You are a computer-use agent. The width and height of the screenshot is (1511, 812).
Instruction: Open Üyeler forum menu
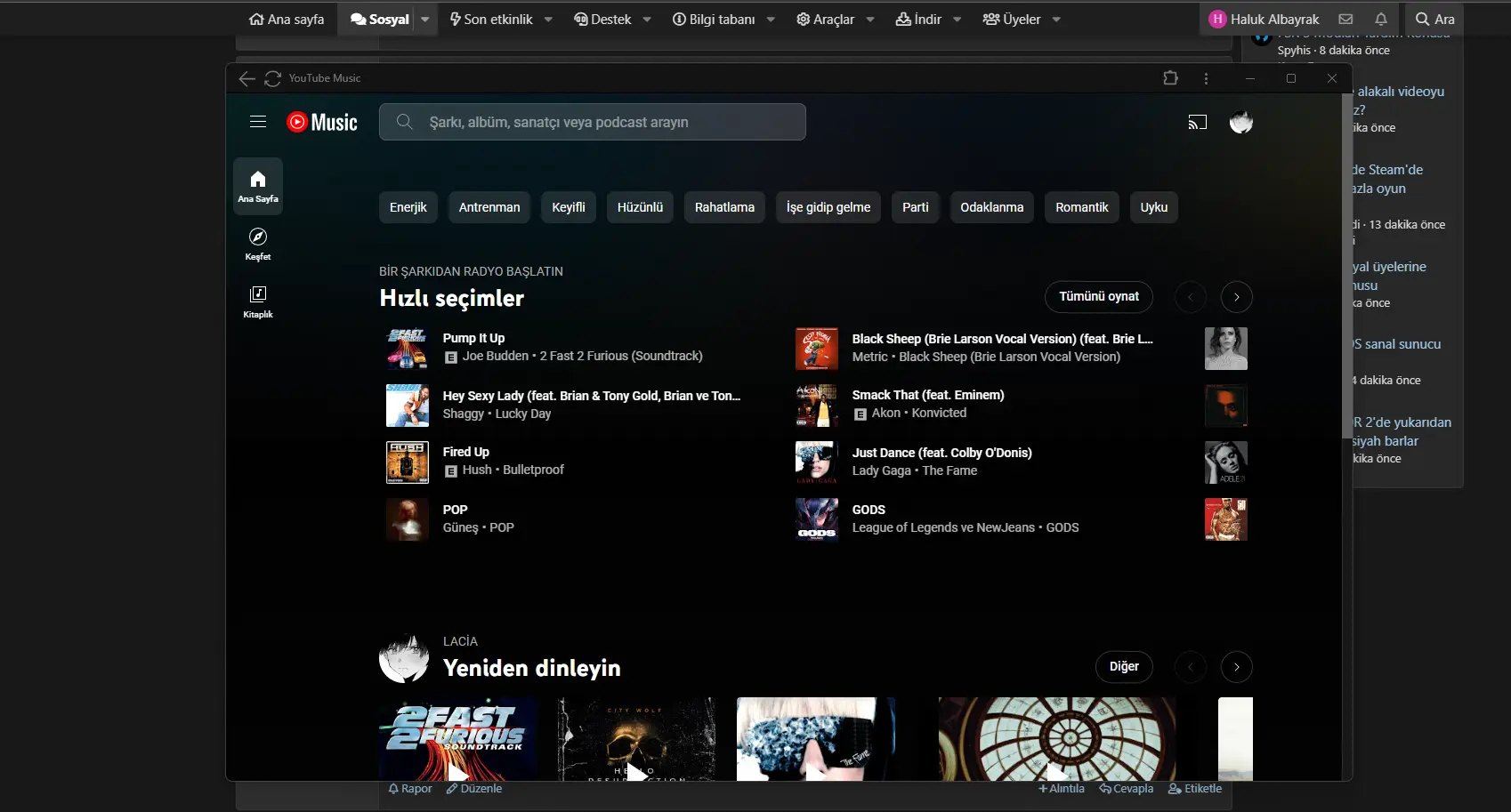pyautogui.click(x=1012, y=19)
